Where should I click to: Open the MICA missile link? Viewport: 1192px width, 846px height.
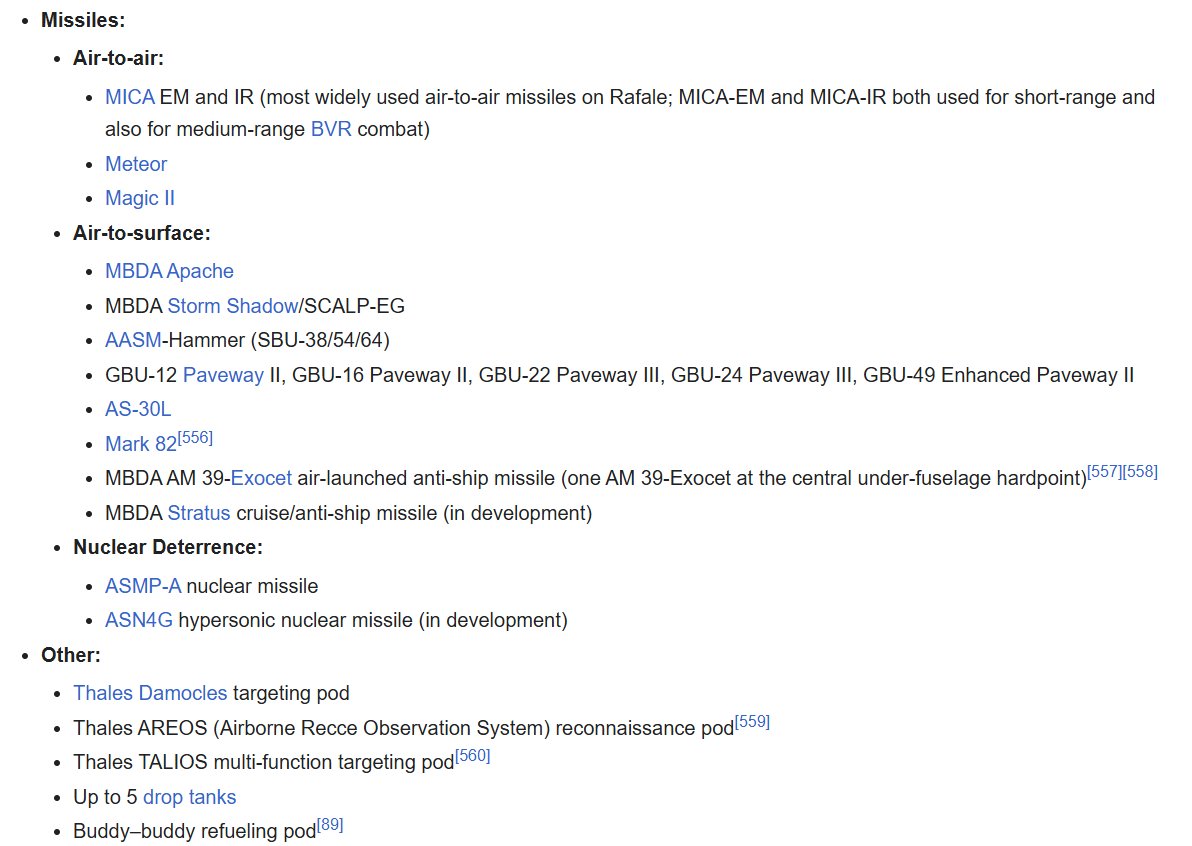(130, 97)
